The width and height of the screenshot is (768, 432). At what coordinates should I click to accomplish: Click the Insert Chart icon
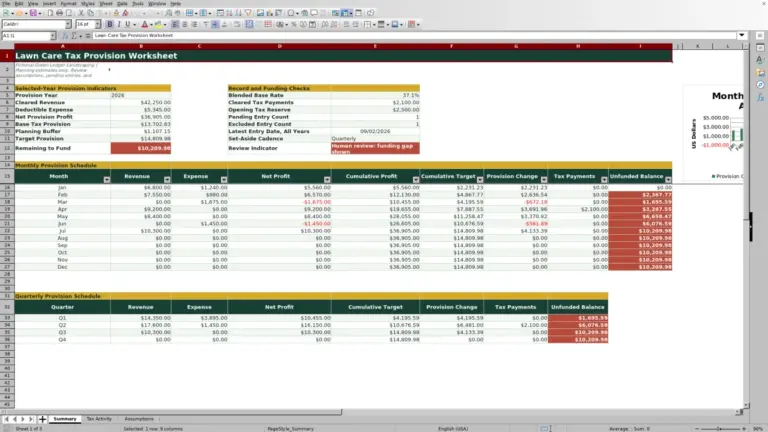pos(269,13)
